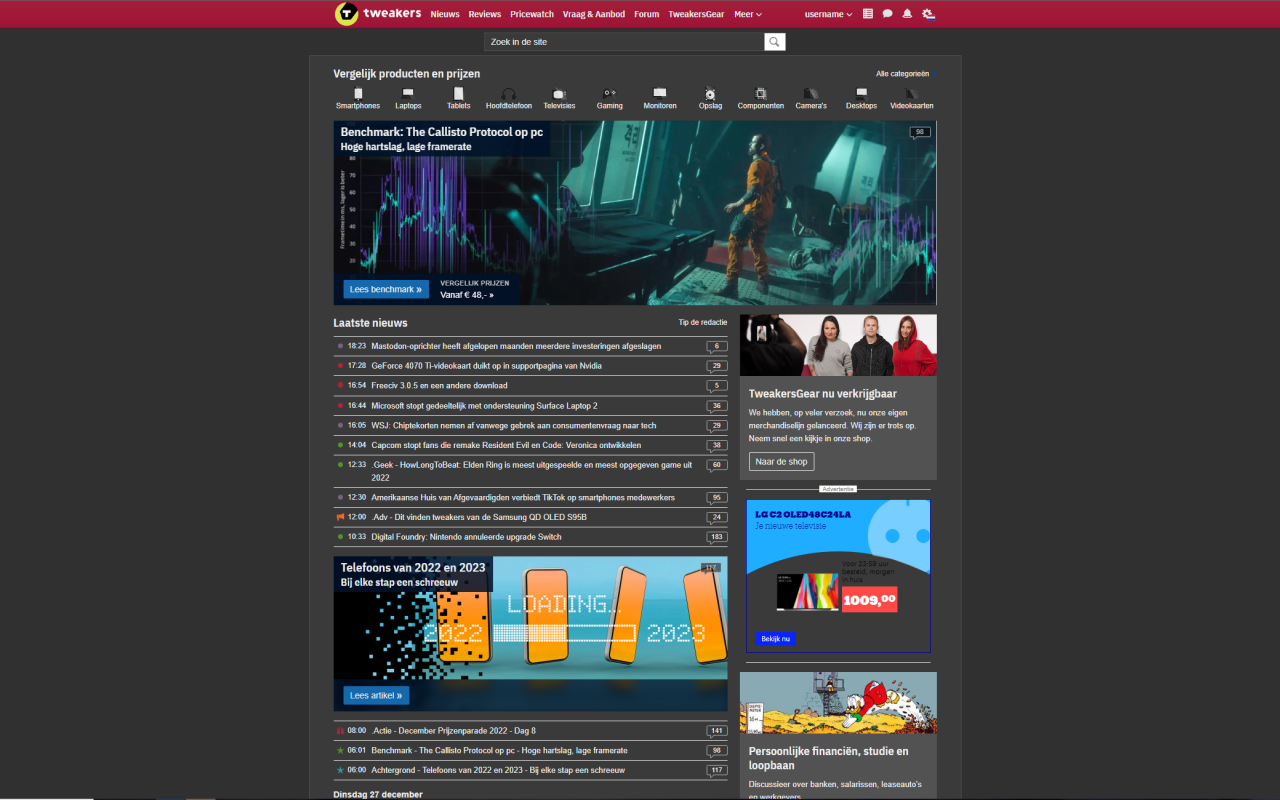Open Freeciv 3.0.5 download article
The image size is (1280, 800).
pos(439,386)
